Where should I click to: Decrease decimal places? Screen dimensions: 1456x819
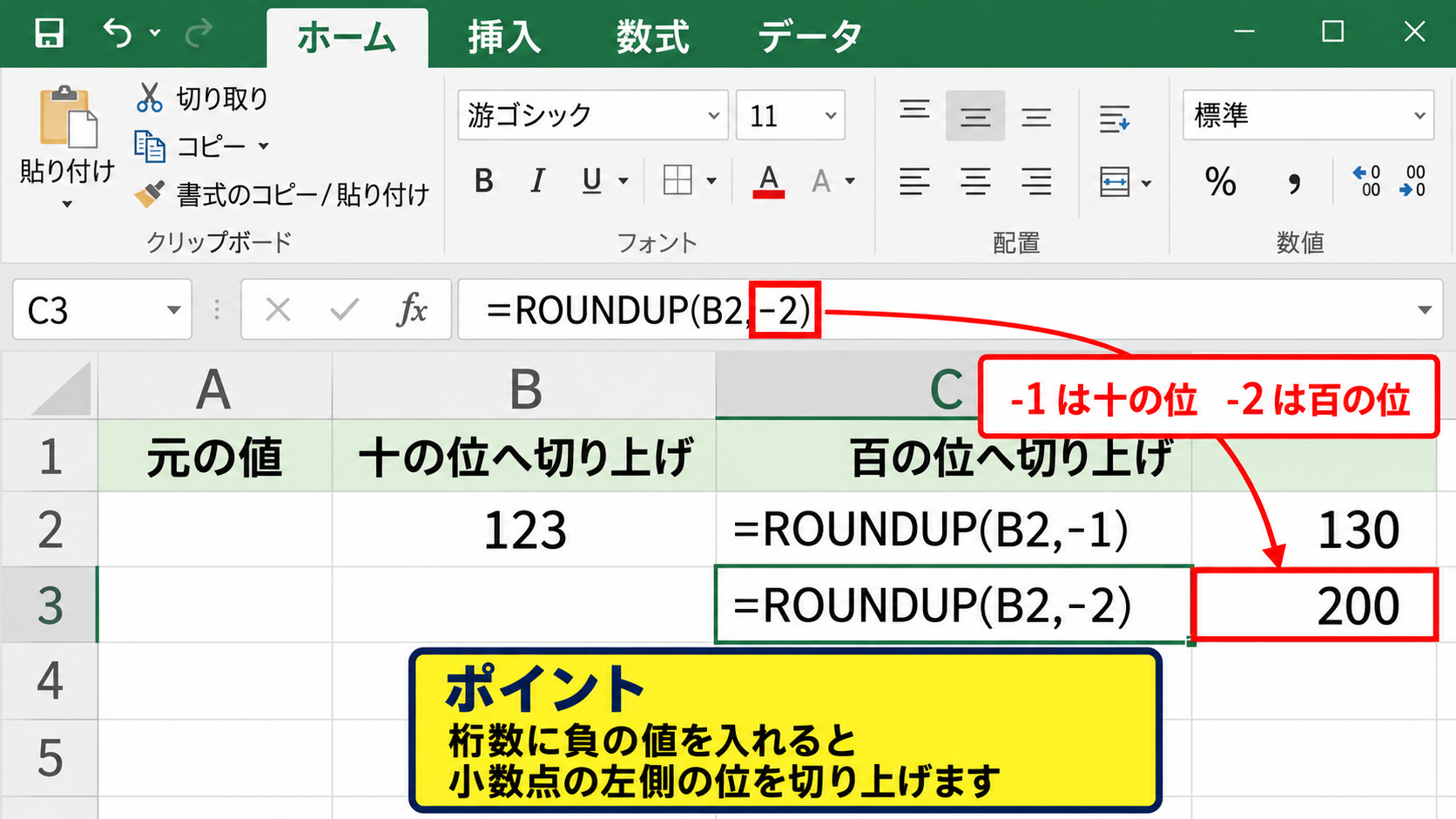click(x=1412, y=180)
